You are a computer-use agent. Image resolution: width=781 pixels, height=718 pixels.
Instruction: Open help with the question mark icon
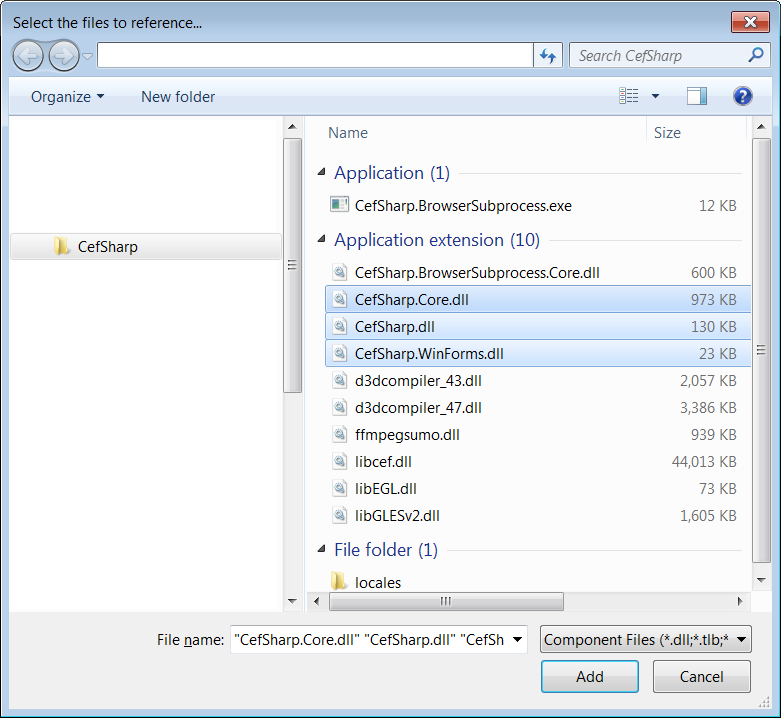[742, 96]
